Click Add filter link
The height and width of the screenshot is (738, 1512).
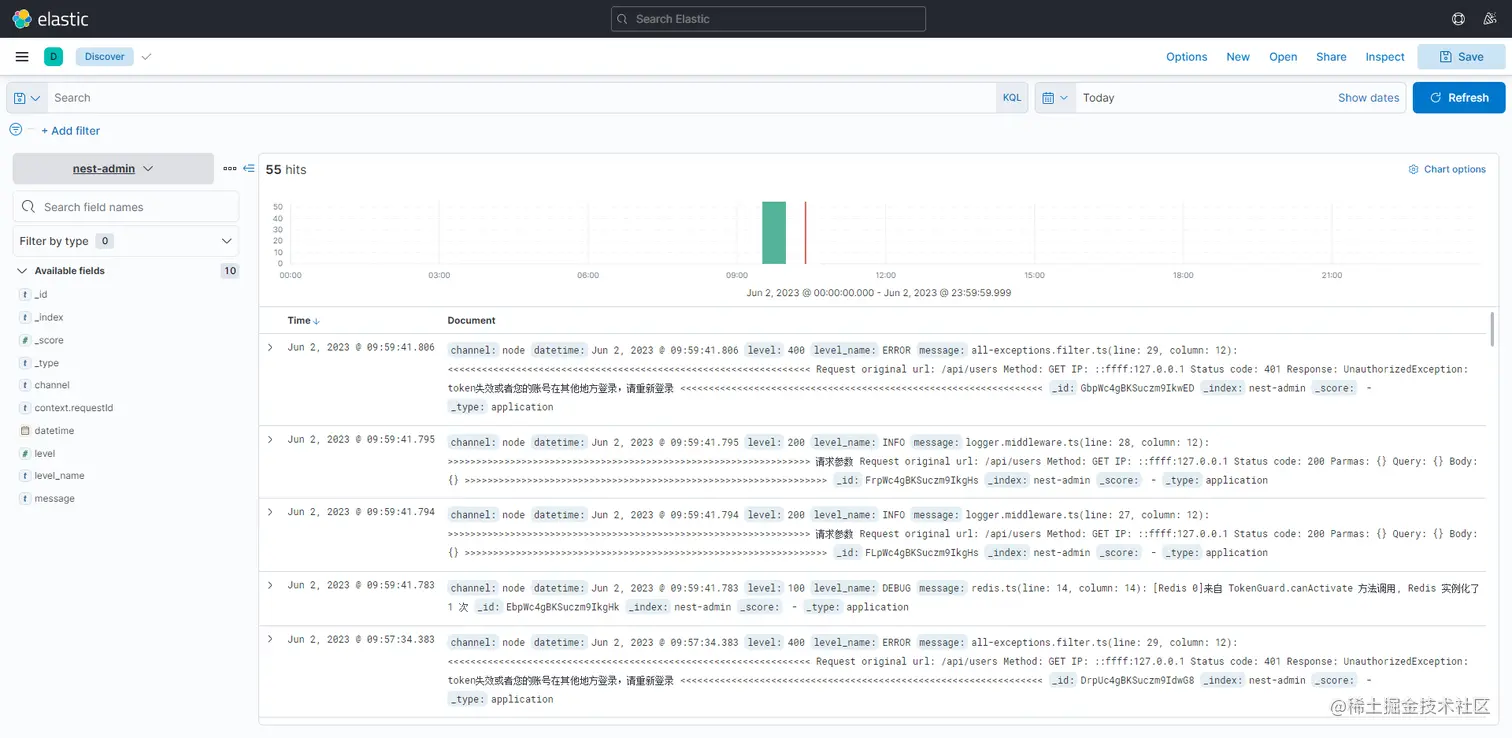click(x=71, y=131)
